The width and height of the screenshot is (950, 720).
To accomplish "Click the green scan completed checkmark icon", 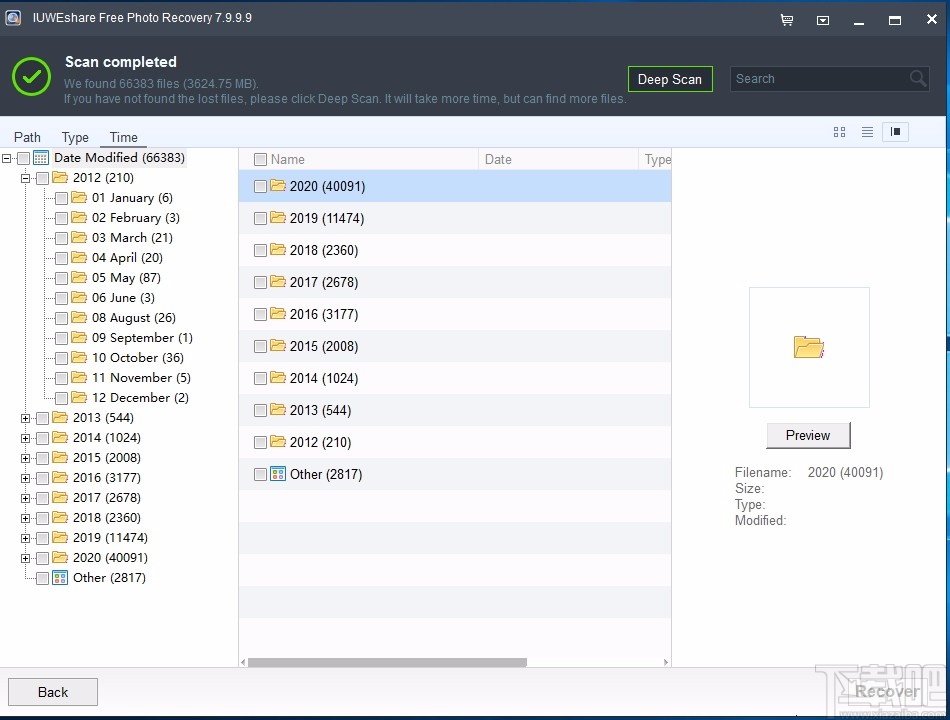I will point(32,77).
